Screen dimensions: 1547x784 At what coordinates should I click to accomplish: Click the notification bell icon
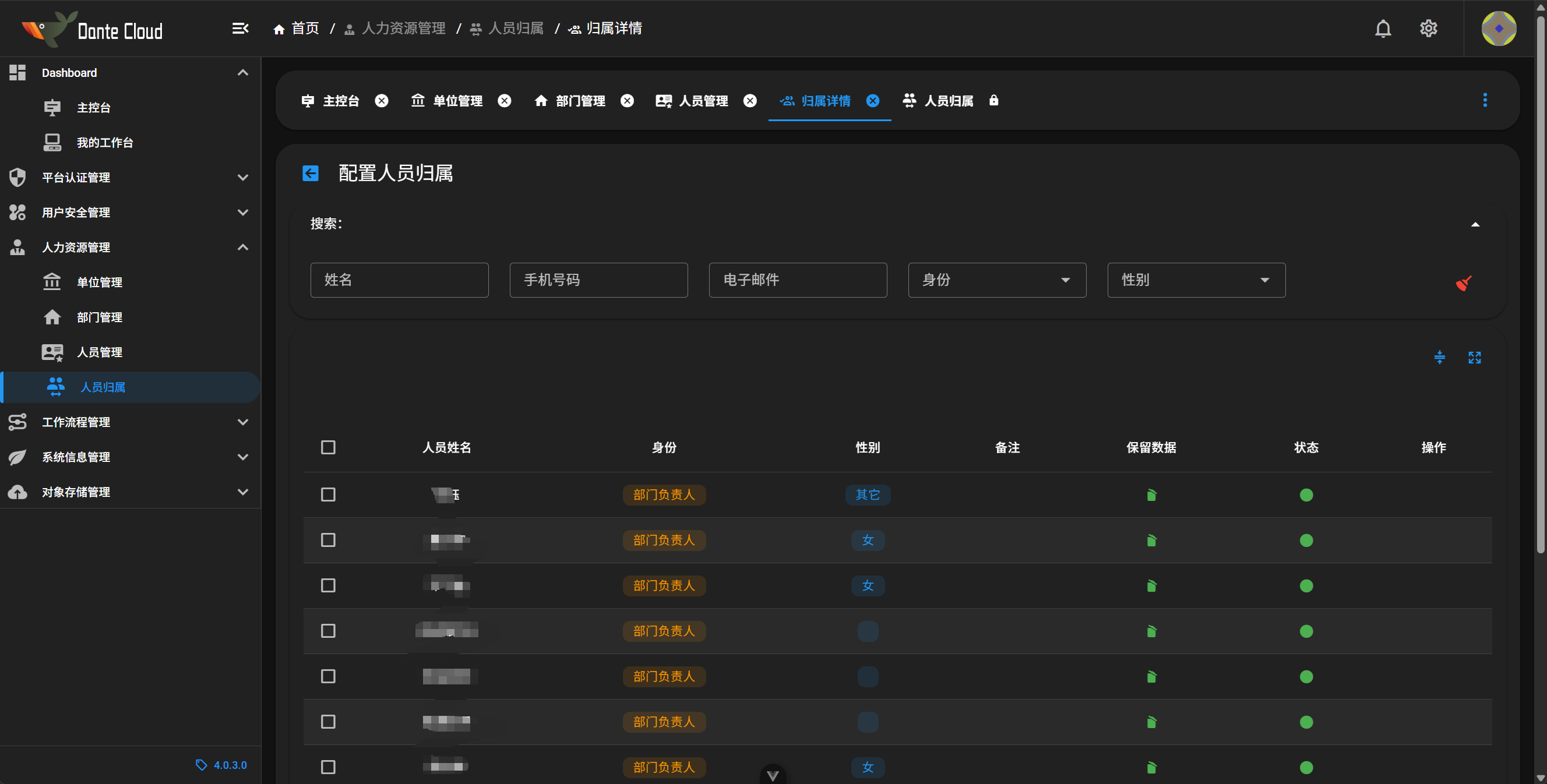[1383, 28]
